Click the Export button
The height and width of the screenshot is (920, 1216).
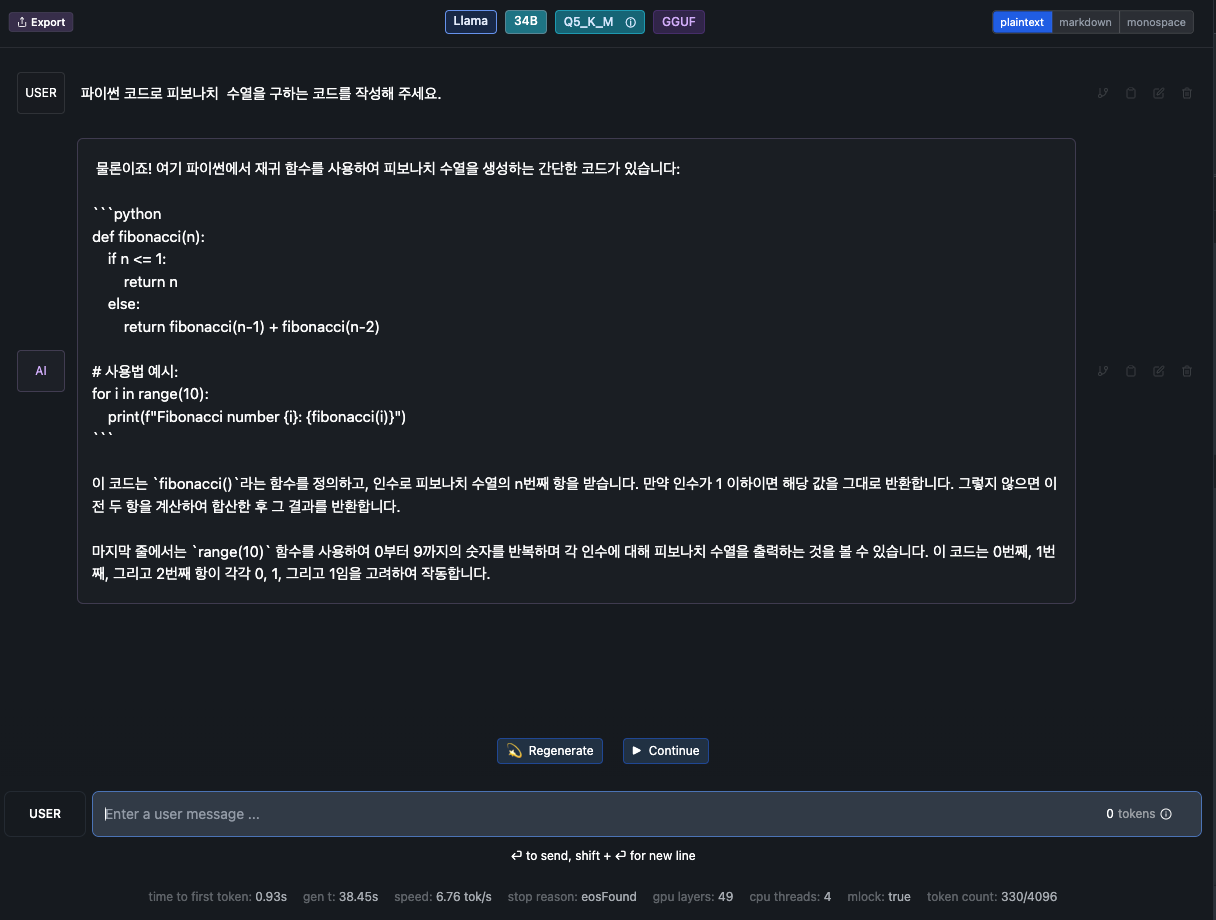41,22
